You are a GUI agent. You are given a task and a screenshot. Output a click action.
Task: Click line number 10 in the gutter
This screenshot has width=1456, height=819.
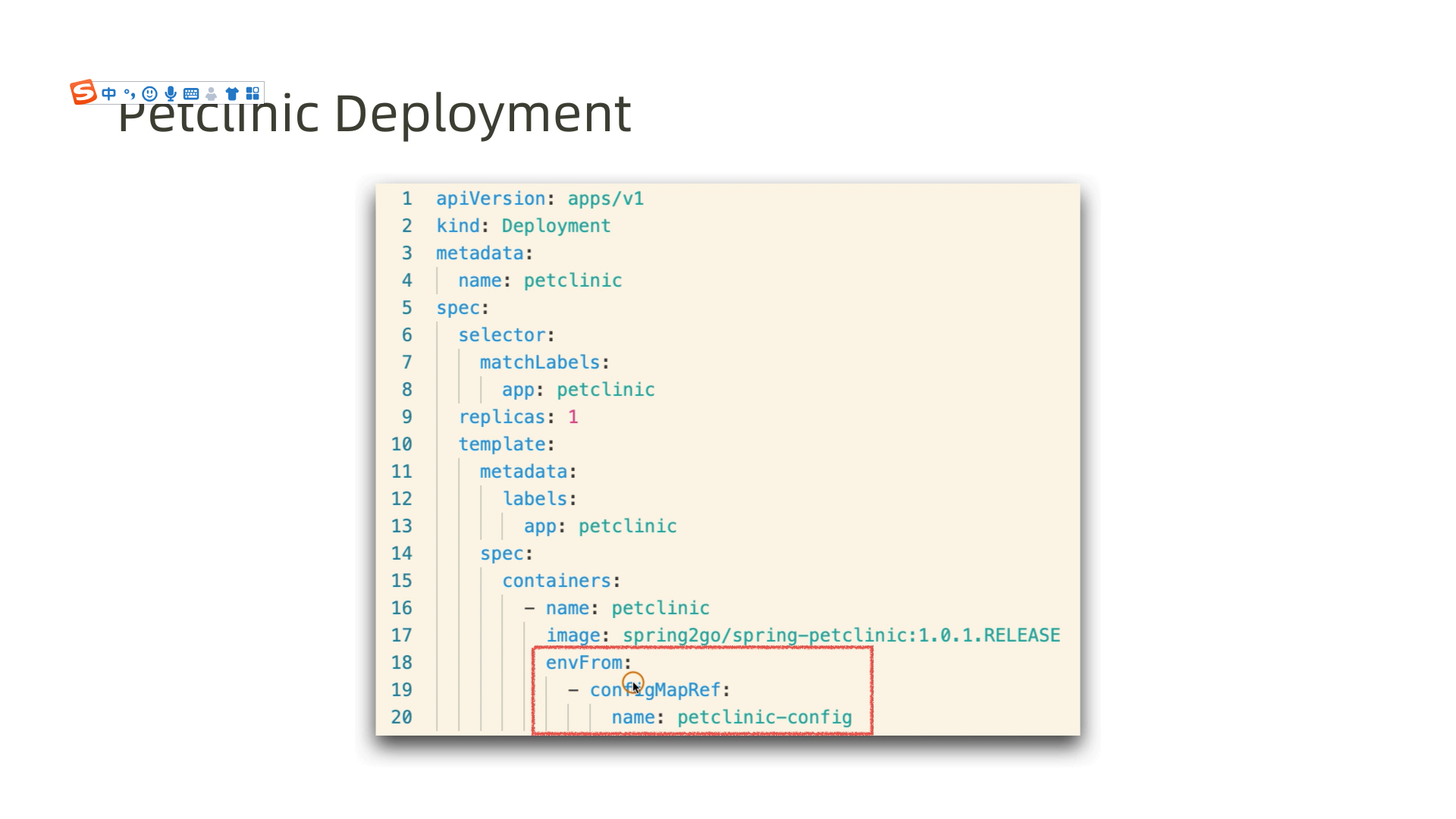(x=402, y=444)
